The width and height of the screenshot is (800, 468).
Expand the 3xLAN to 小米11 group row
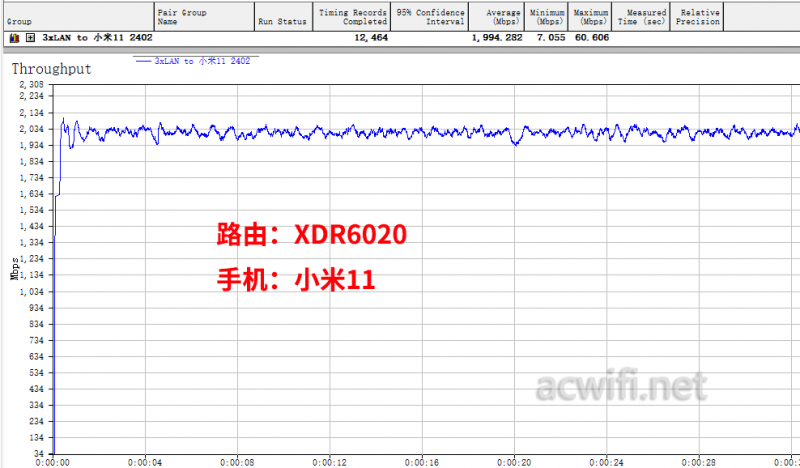[31, 38]
